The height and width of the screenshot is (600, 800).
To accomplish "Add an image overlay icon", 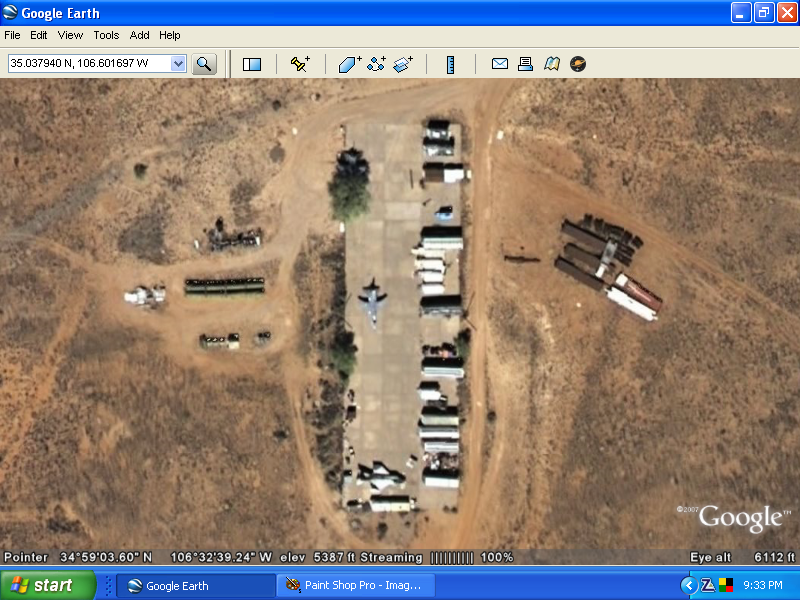I will click(x=403, y=64).
